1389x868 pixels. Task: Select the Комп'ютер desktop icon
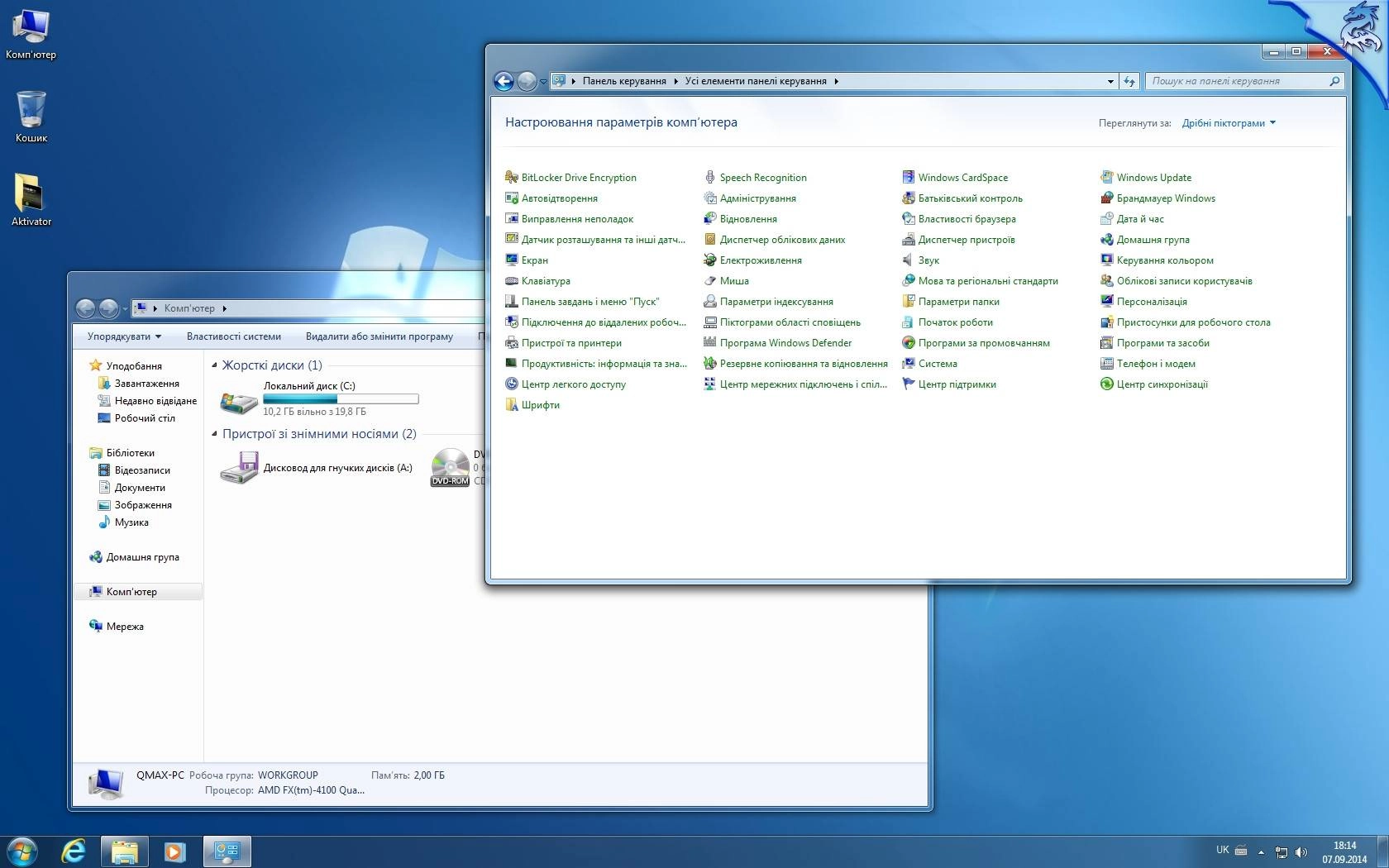point(31,34)
